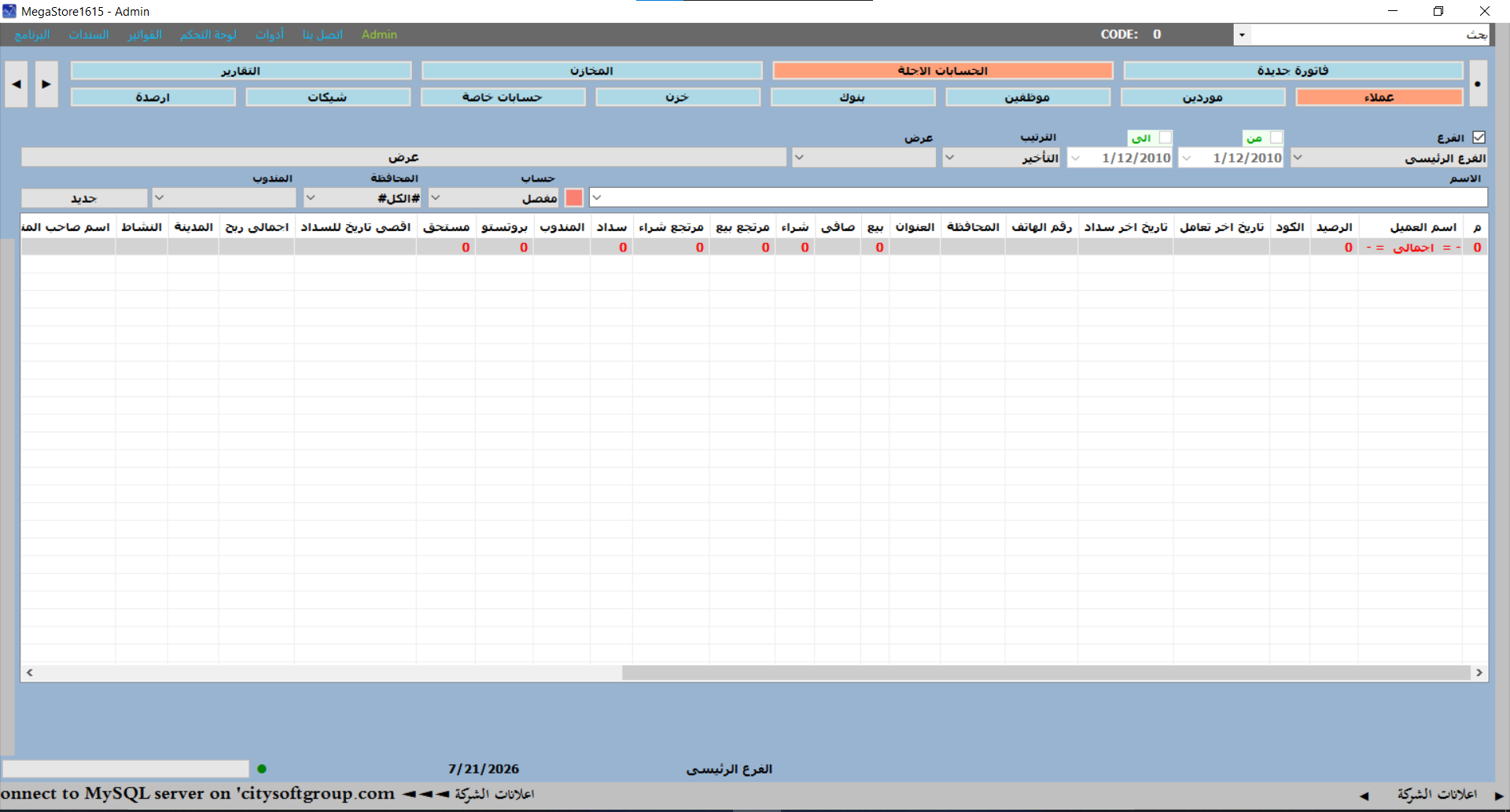Click the رقم الهاتف column header
1510x812 pixels.
tap(1042, 227)
